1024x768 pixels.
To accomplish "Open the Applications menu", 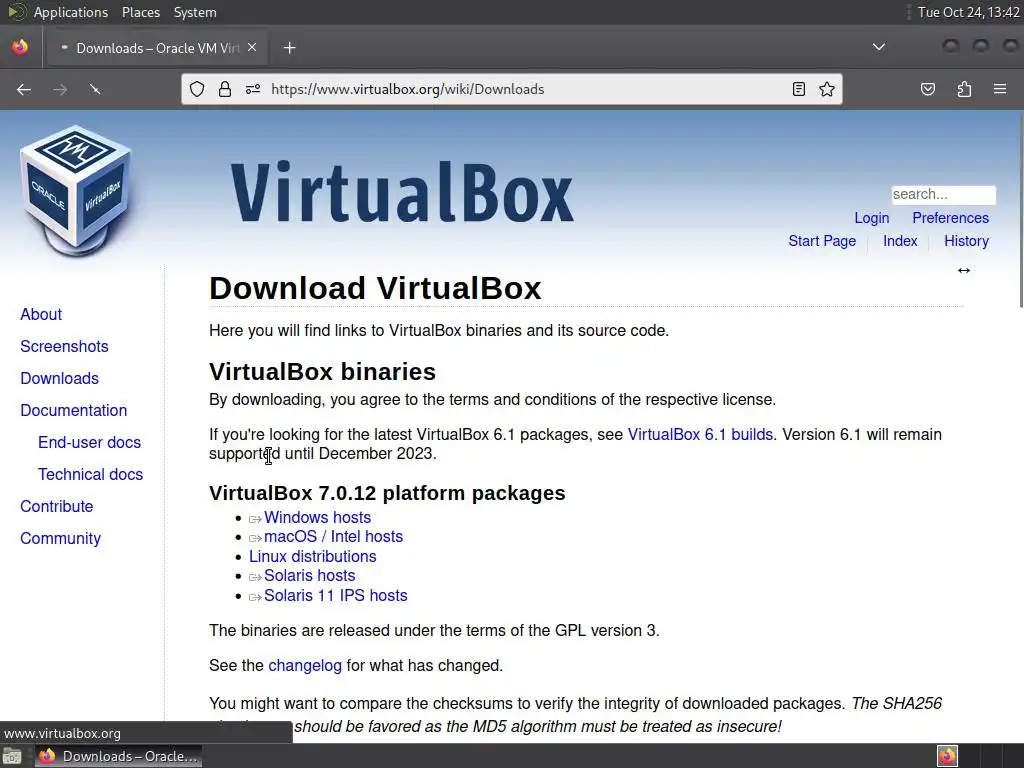I will [71, 12].
